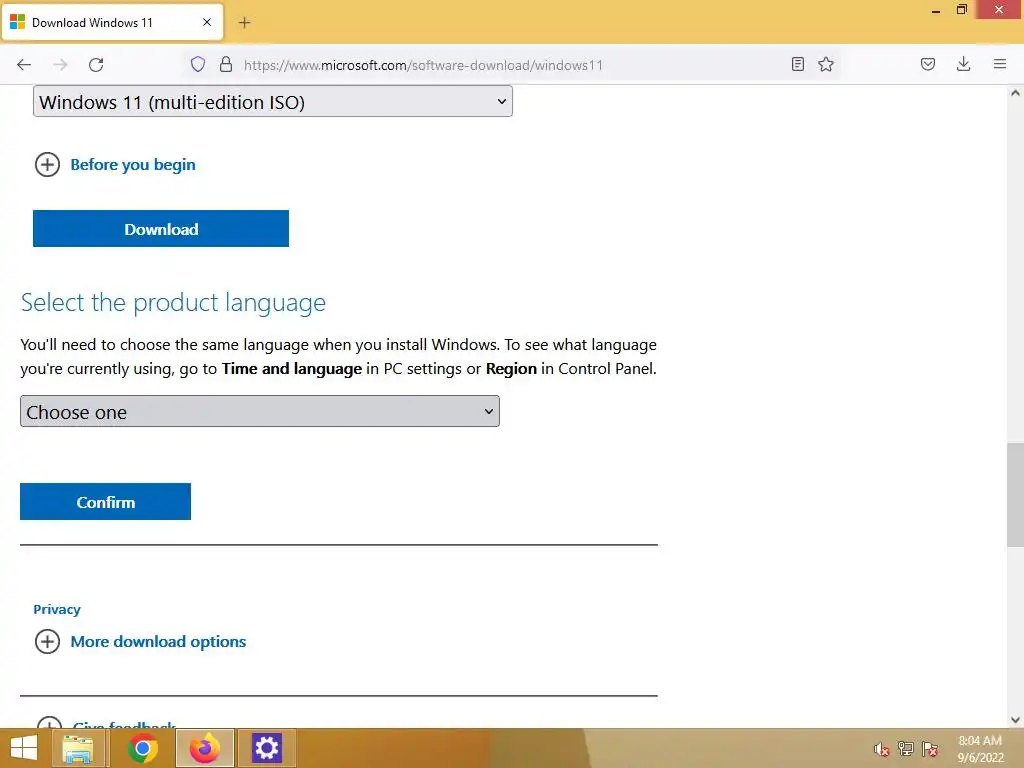The image size is (1024, 768).
Task: Click the Confirm button
Action: pyautogui.click(x=105, y=502)
